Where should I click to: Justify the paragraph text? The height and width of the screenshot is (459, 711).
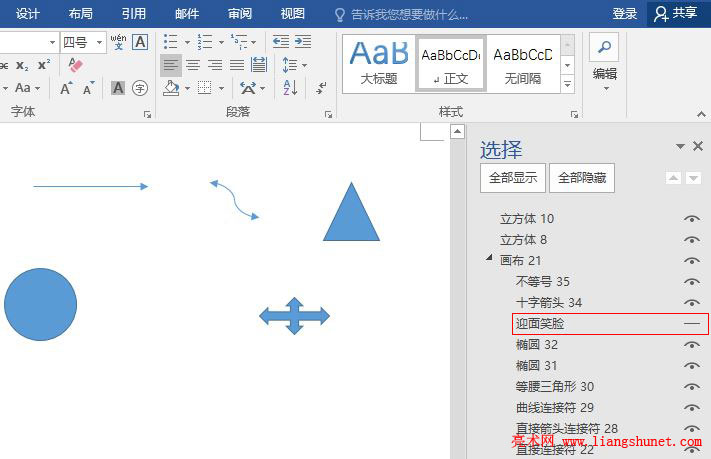(237, 65)
